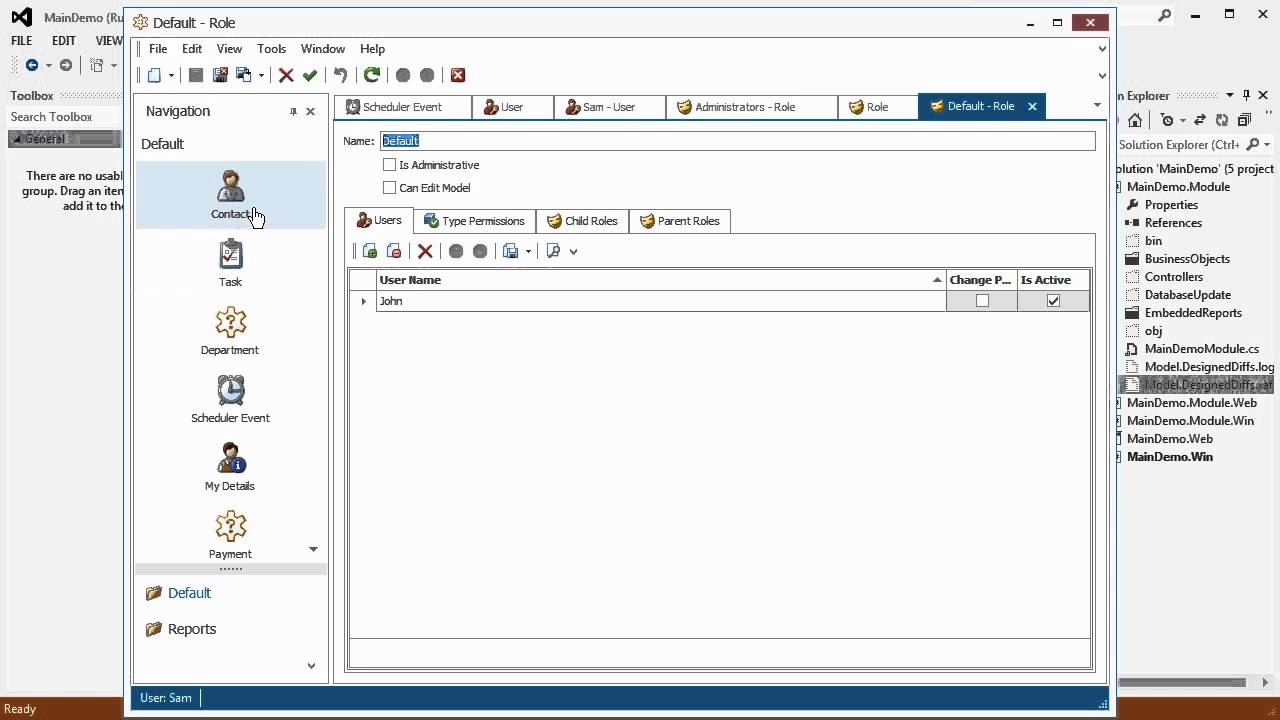Click the green checkmark Validate icon
The image size is (1280, 720).
[310, 75]
